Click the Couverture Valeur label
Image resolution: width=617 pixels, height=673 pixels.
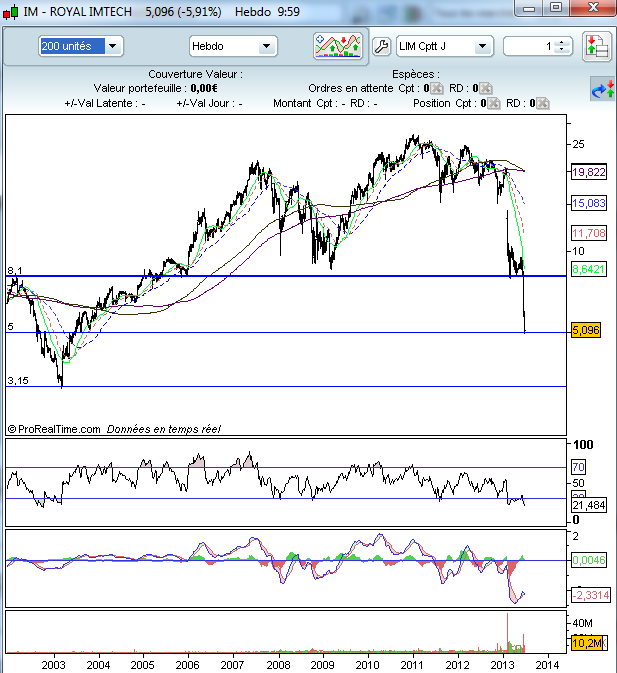click(195, 74)
